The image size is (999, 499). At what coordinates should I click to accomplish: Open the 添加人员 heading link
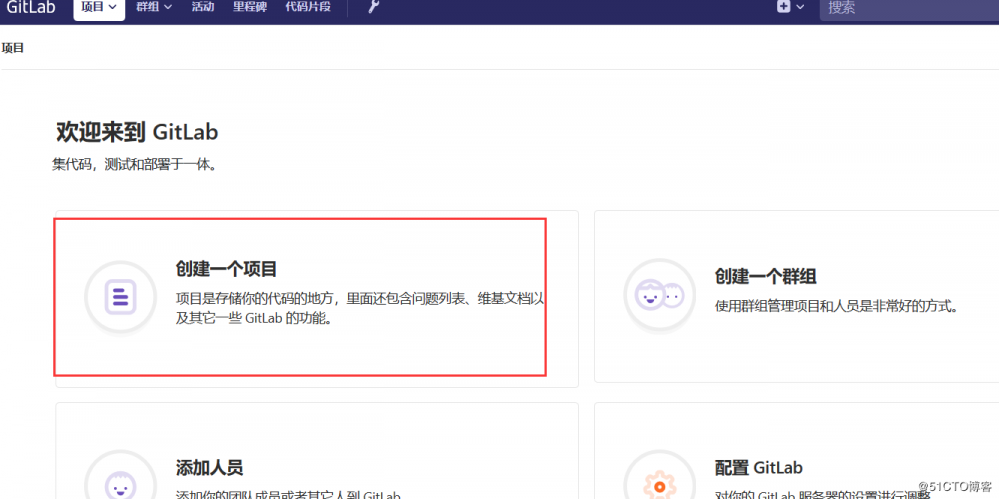coord(209,468)
